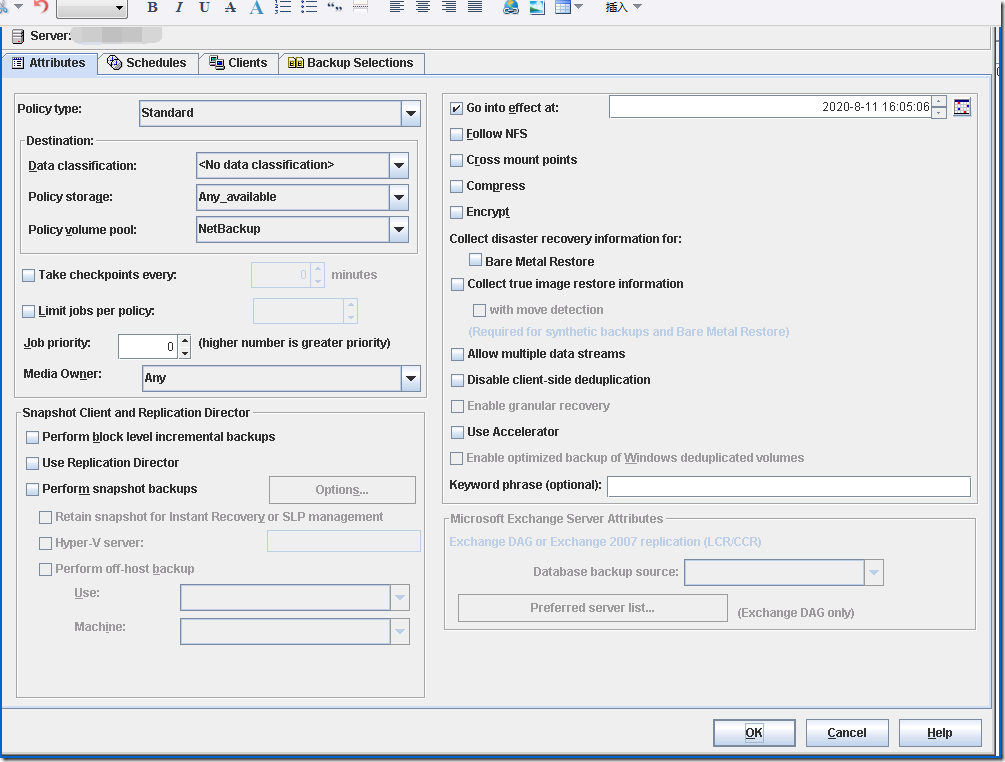Insert an image from the toolbar
The image size is (1005, 762).
pos(537,7)
